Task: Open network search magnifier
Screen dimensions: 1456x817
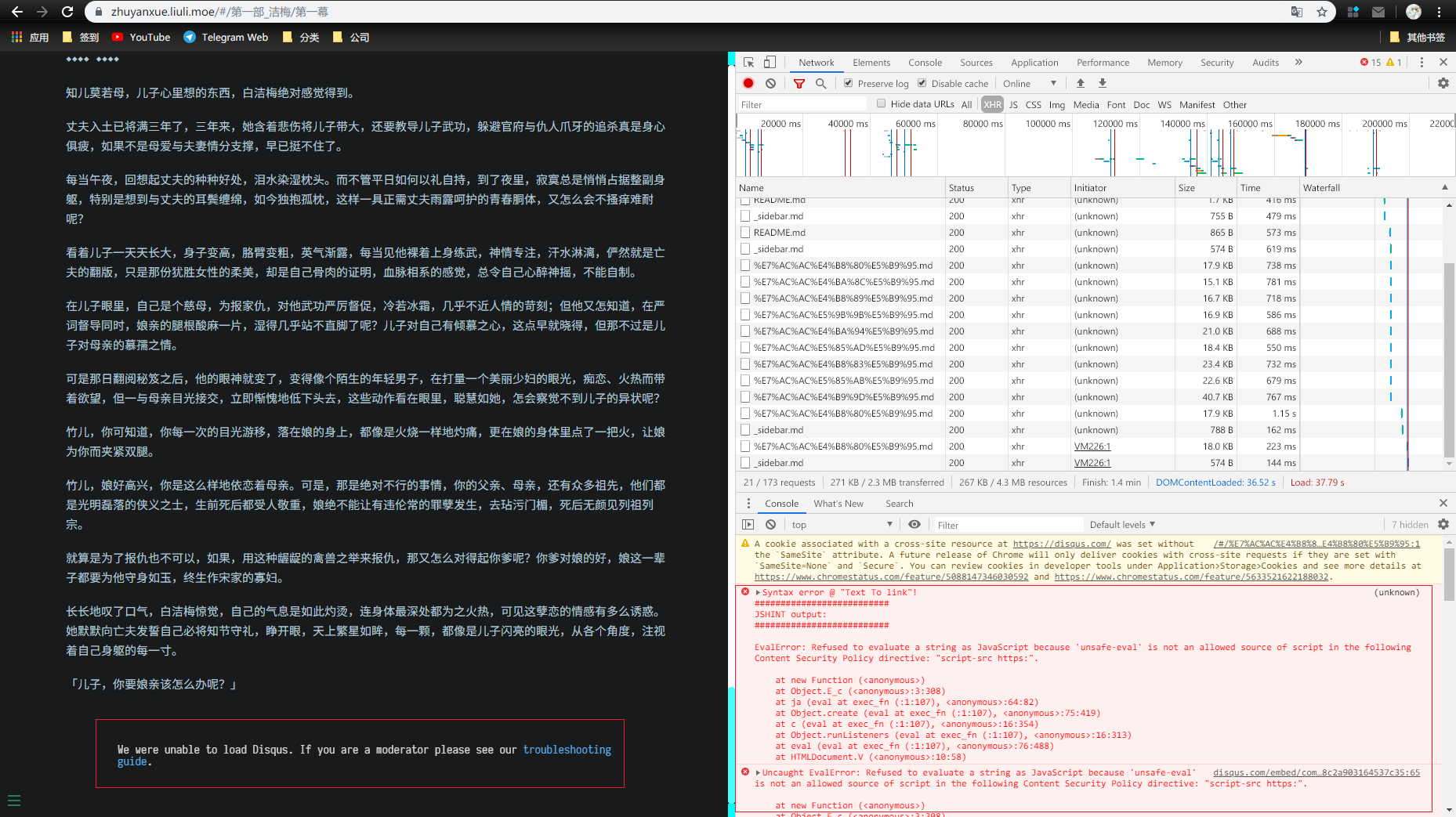Action: click(820, 84)
